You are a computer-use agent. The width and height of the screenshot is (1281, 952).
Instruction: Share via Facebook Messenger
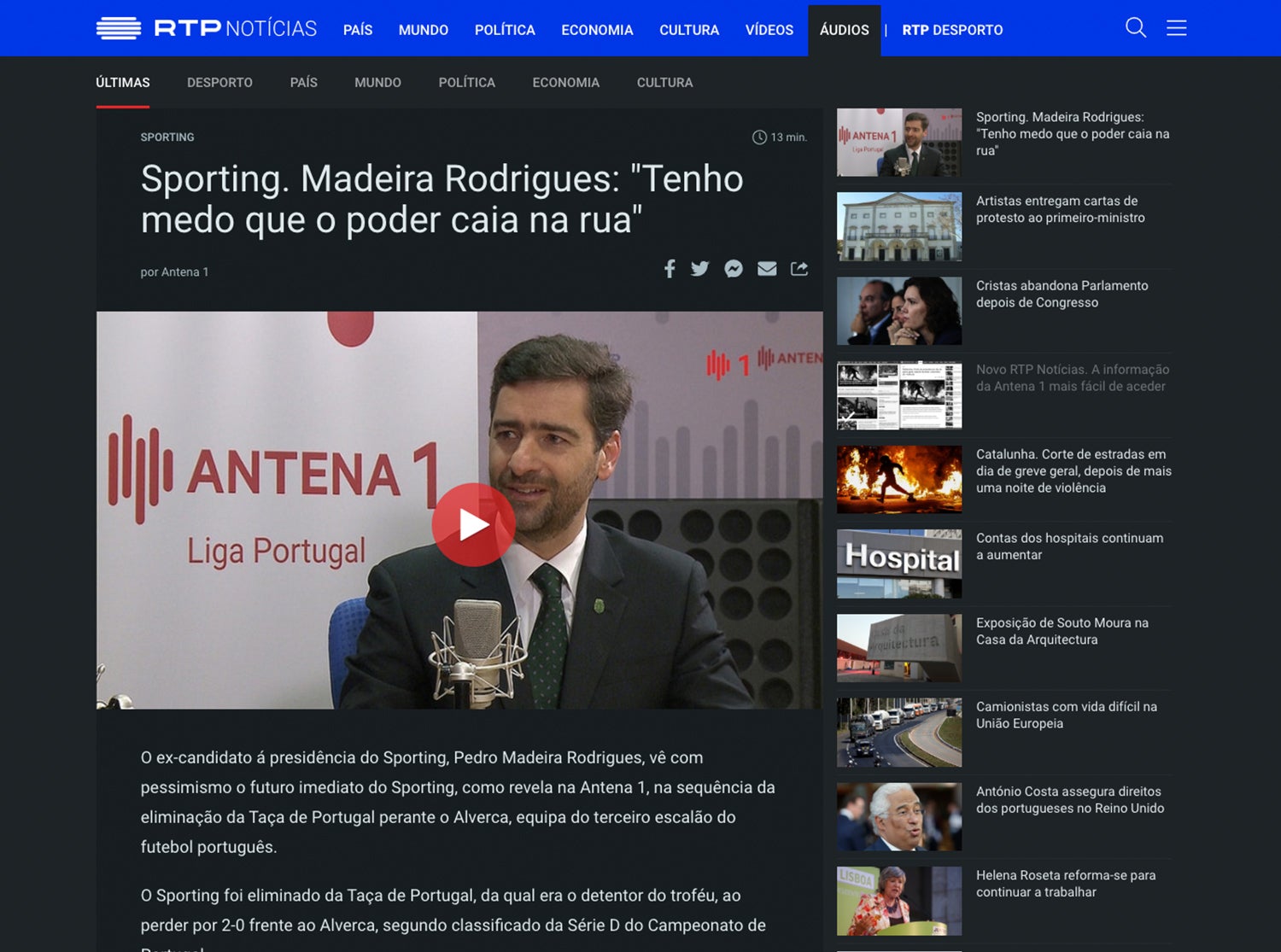[x=734, y=268]
